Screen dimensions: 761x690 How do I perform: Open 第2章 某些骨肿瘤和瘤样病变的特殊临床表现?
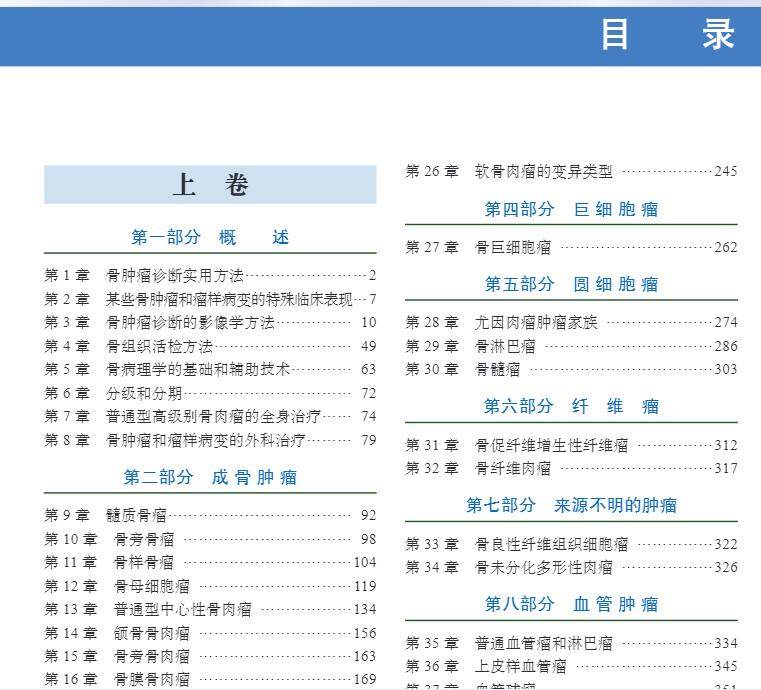point(210,299)
